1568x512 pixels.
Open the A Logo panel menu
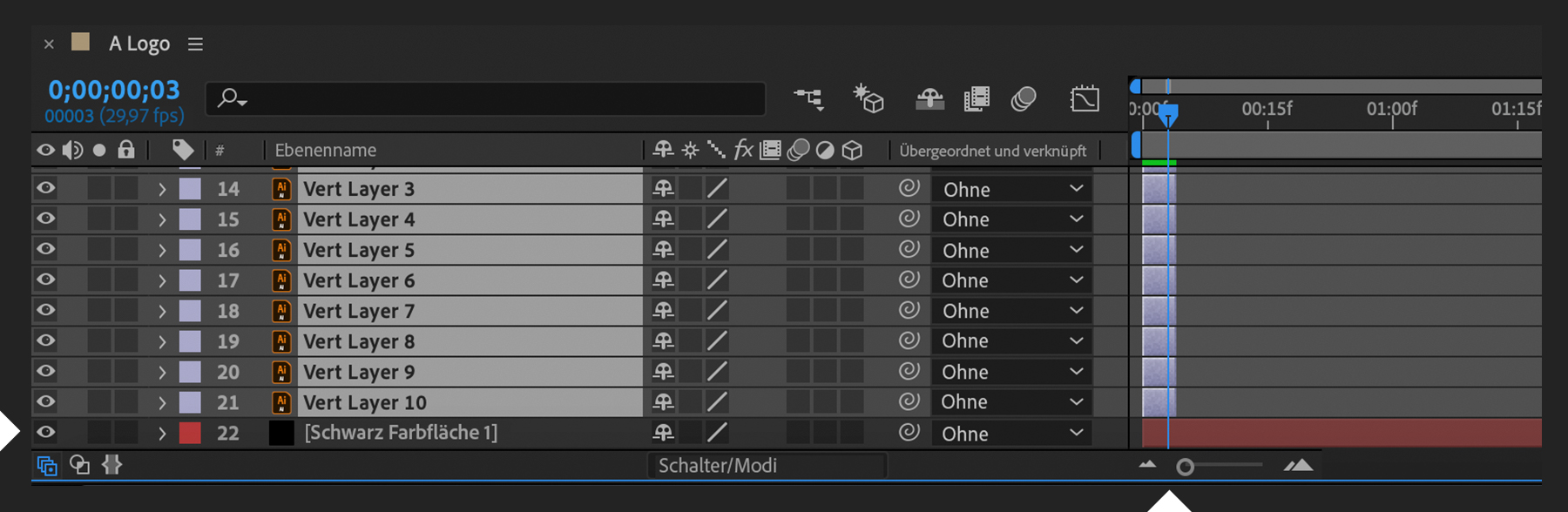pyautogui.click(x=195, y=44)
